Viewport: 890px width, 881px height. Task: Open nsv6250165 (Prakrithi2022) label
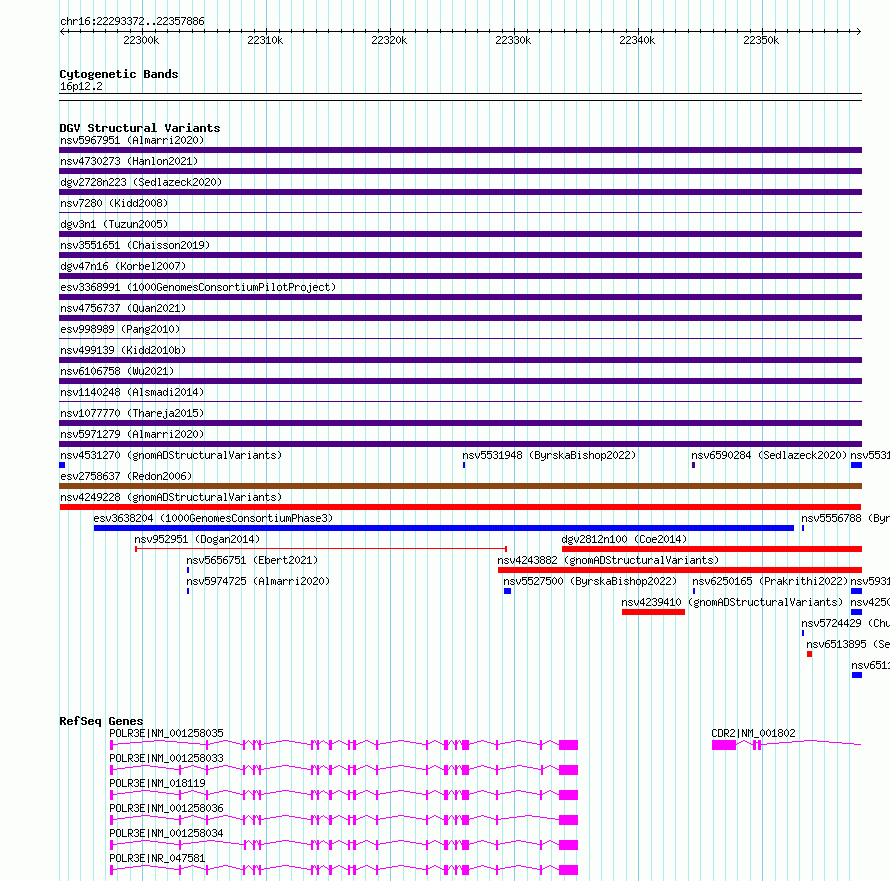point(770,581)
